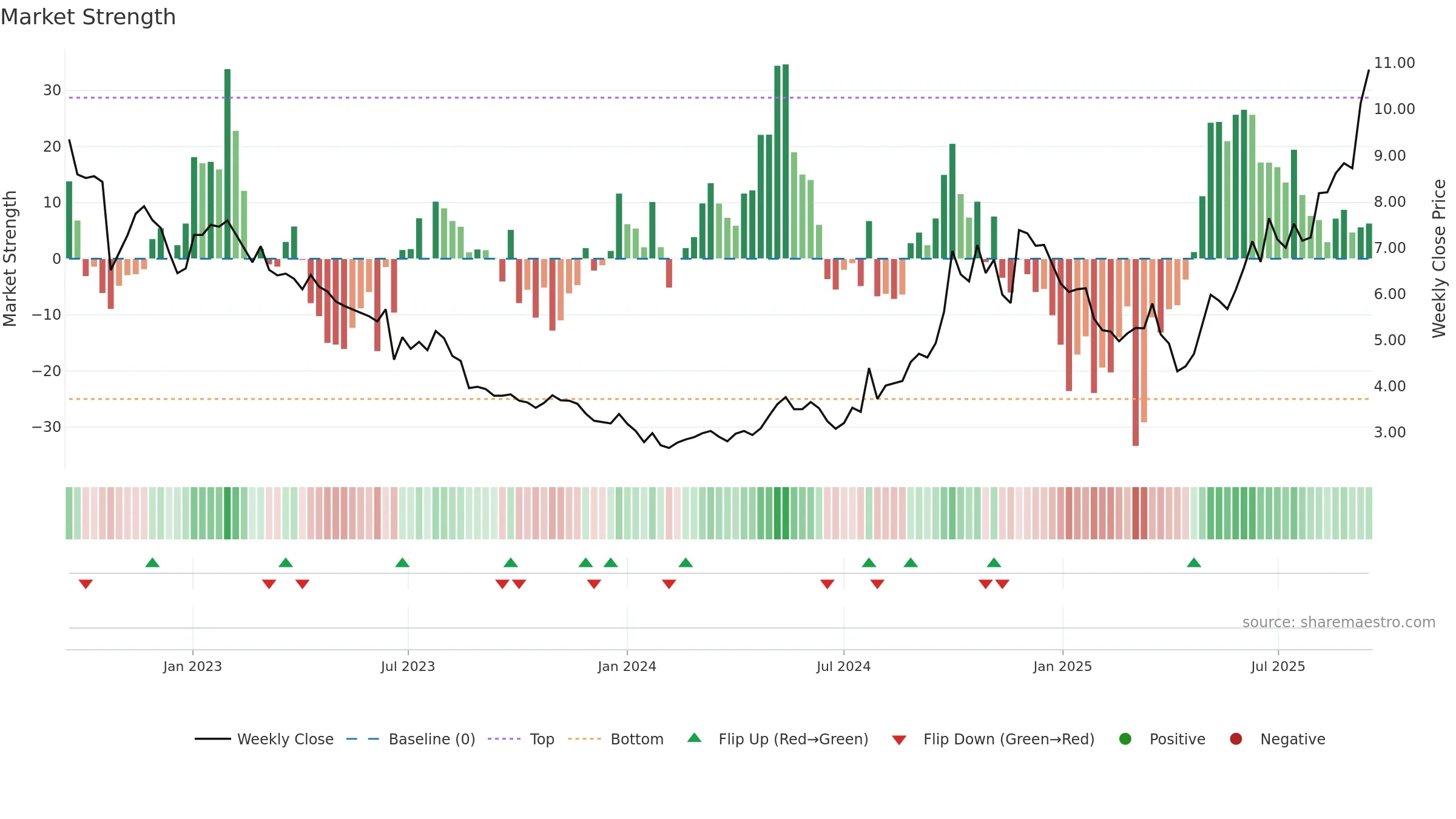1456x819 pixels.
Task: Toggle the Top legend entry
Action: point(521,739)
